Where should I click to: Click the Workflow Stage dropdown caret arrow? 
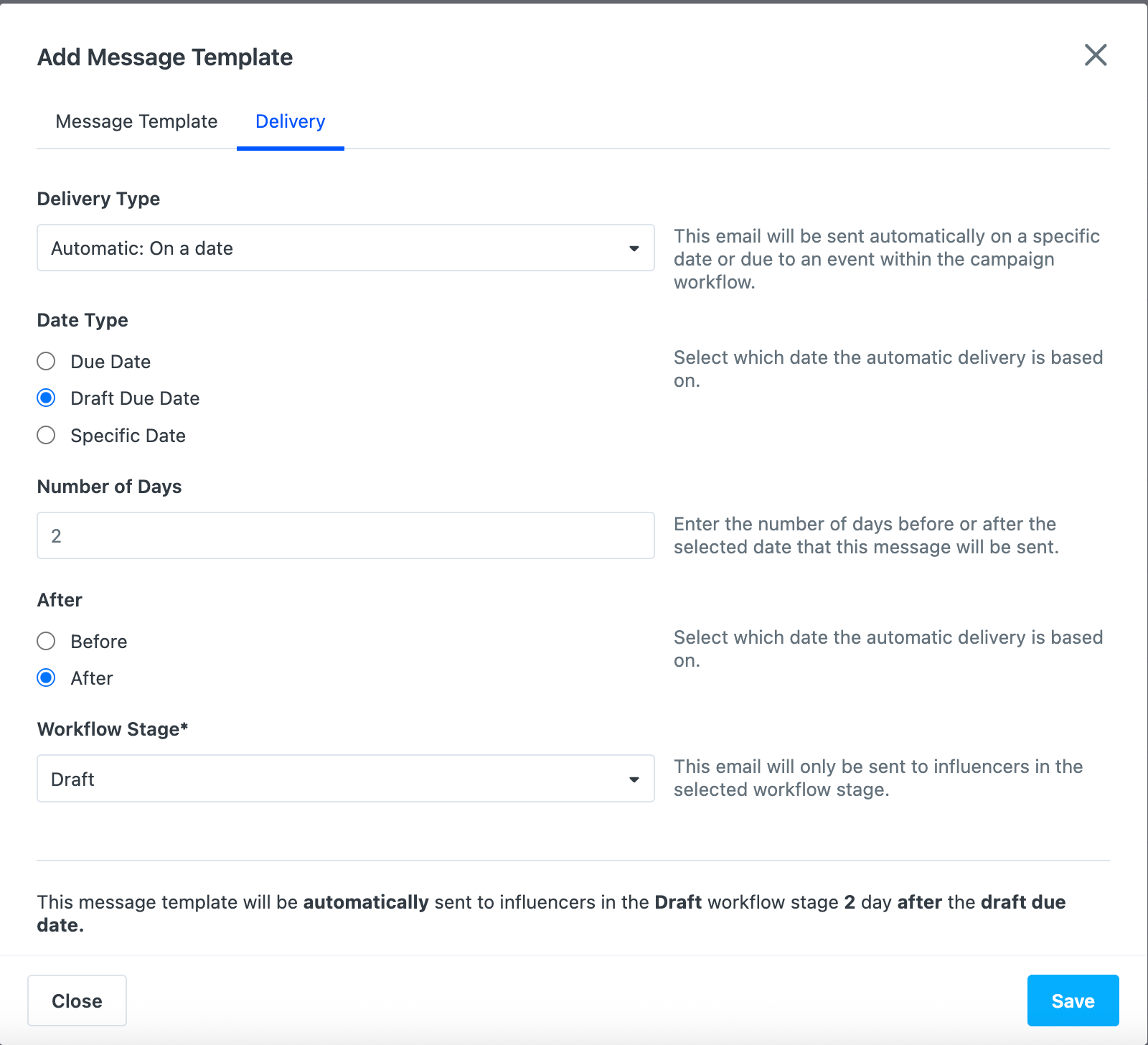coord(634,779)
